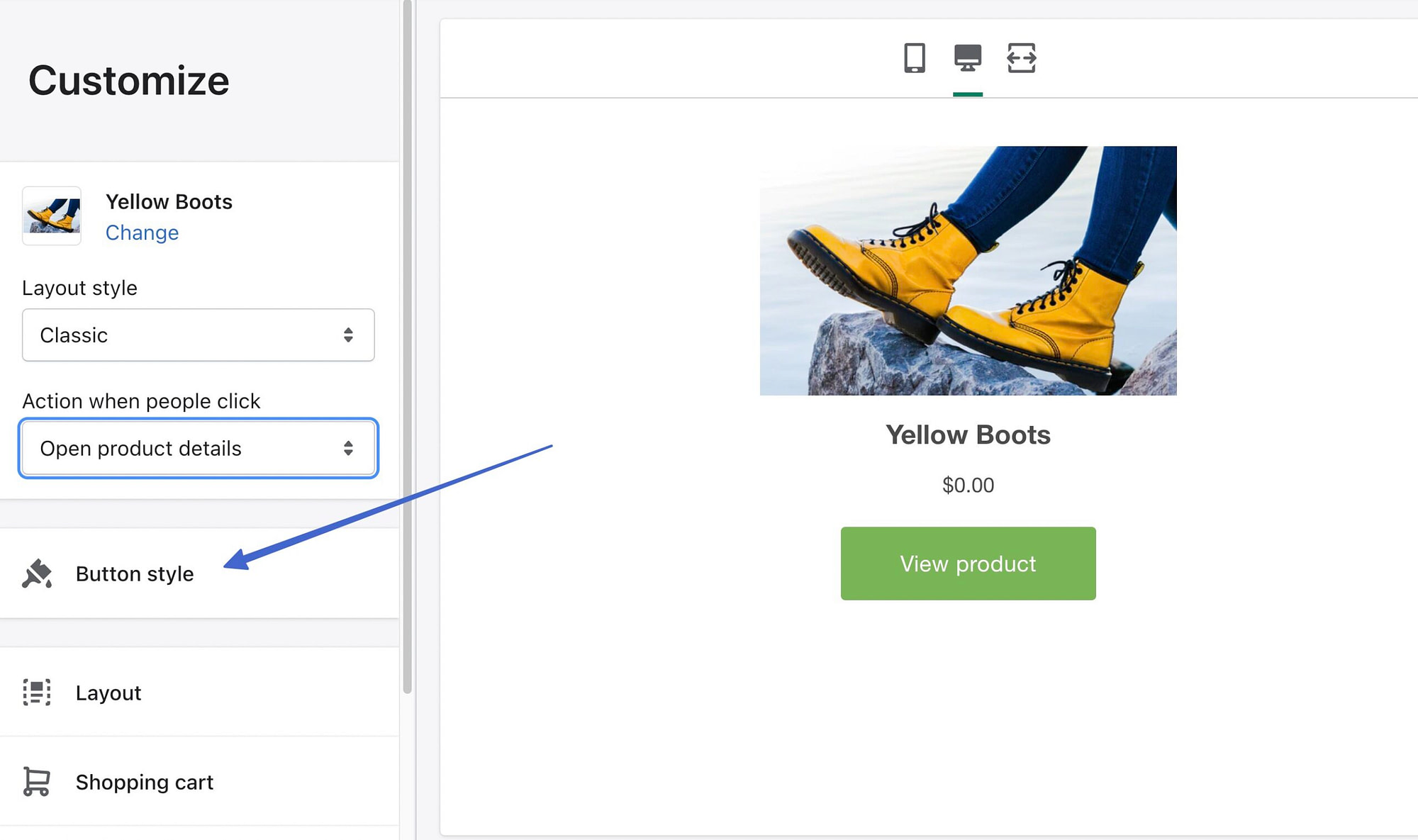
Task: Open Layout settings section
Action: 108,693
